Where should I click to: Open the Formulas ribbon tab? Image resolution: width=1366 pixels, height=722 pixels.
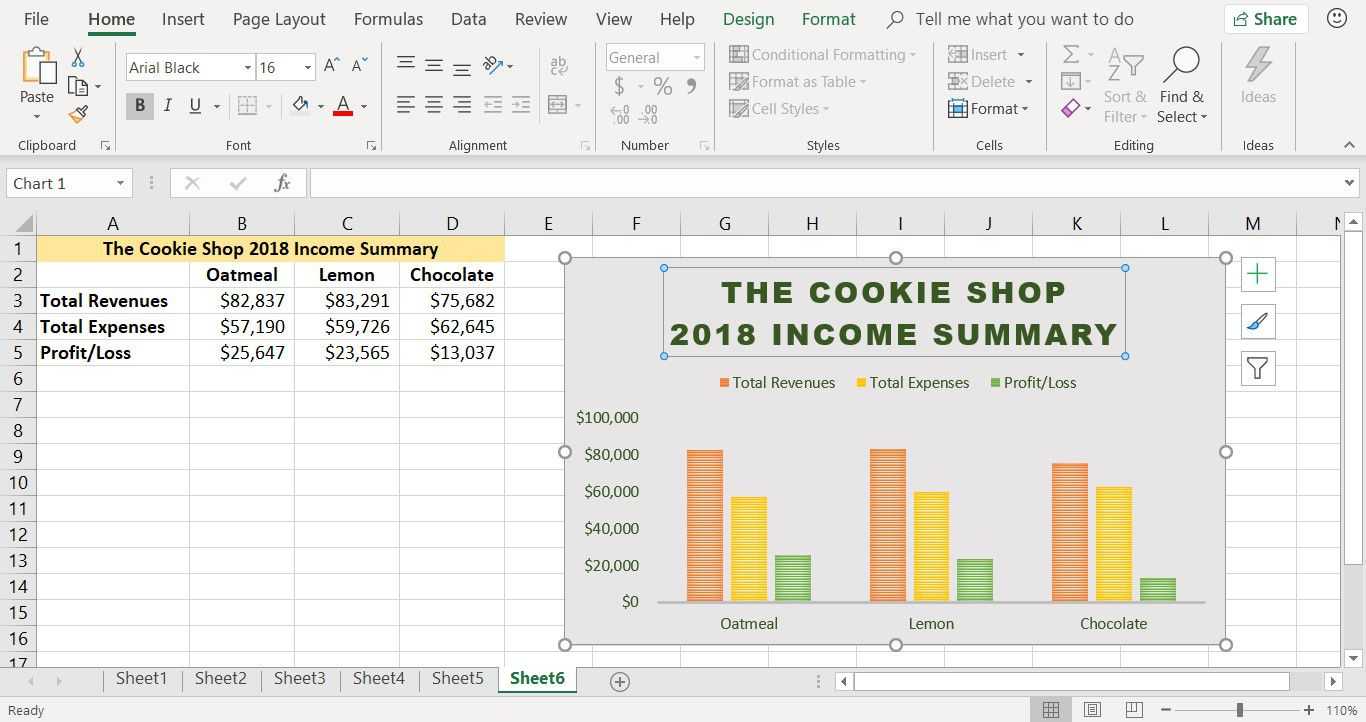(x=388, y=19)
